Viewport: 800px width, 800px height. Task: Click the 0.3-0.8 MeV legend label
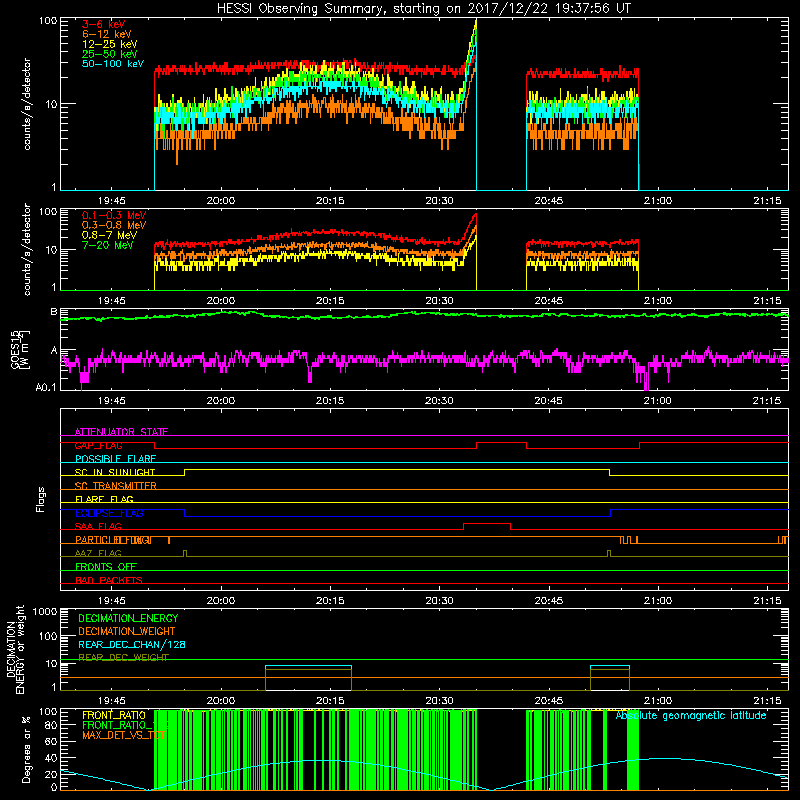114,225
